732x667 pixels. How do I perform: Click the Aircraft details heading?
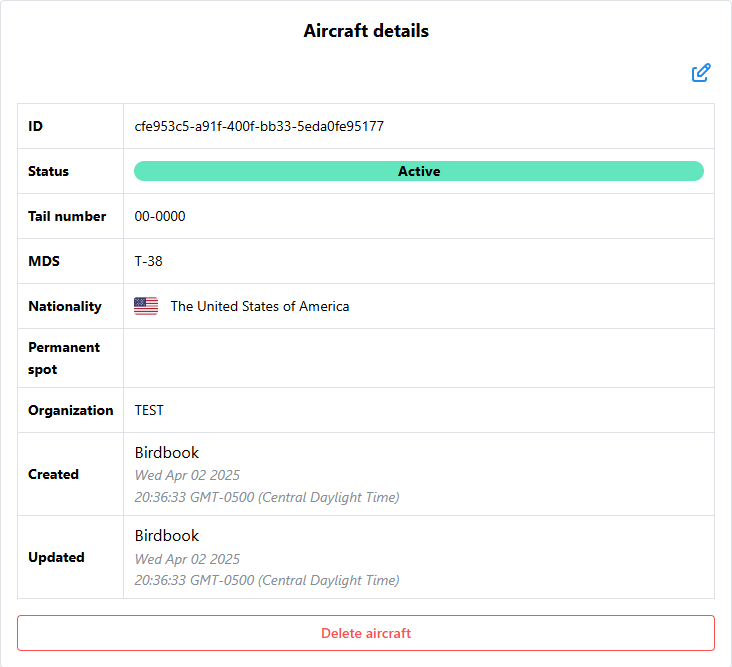tap(366, 31)
